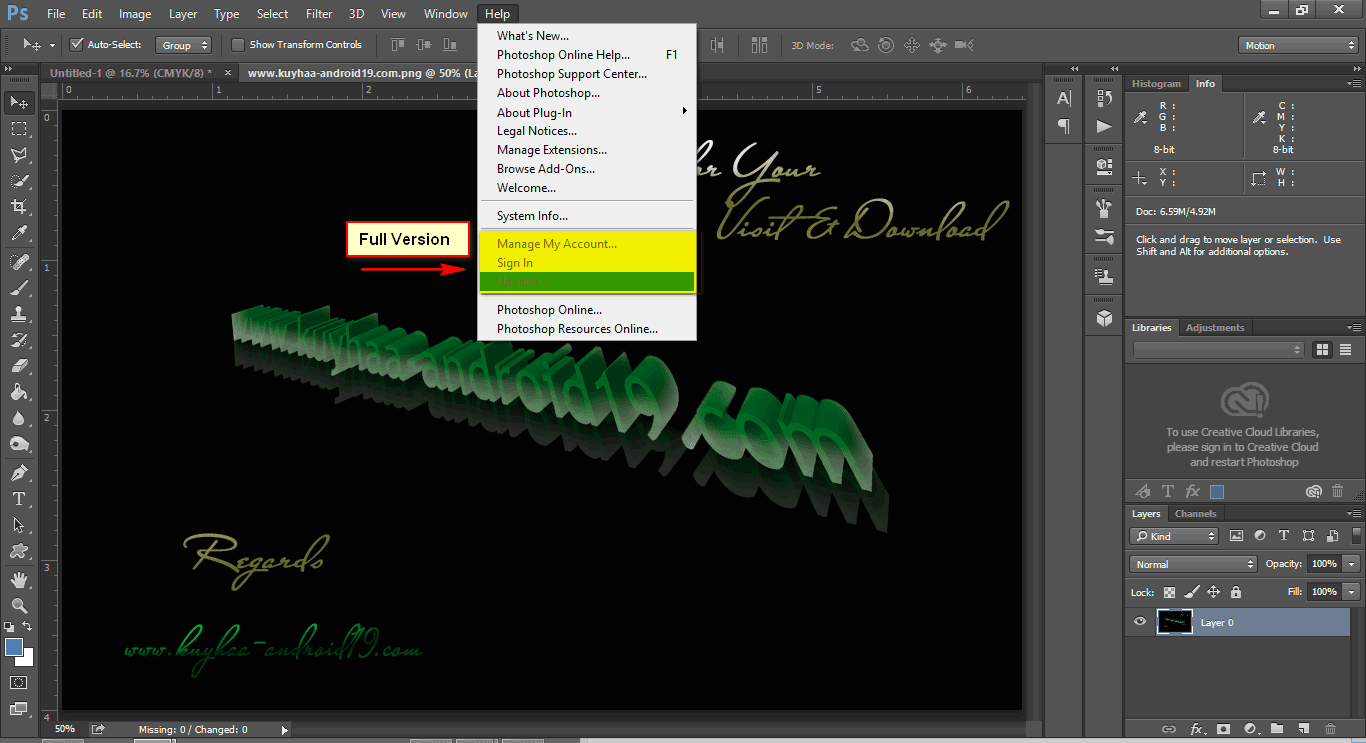Viewport: 1366px width, 743px height.
Task: Open the Filter menu
Action: [319, 14]
